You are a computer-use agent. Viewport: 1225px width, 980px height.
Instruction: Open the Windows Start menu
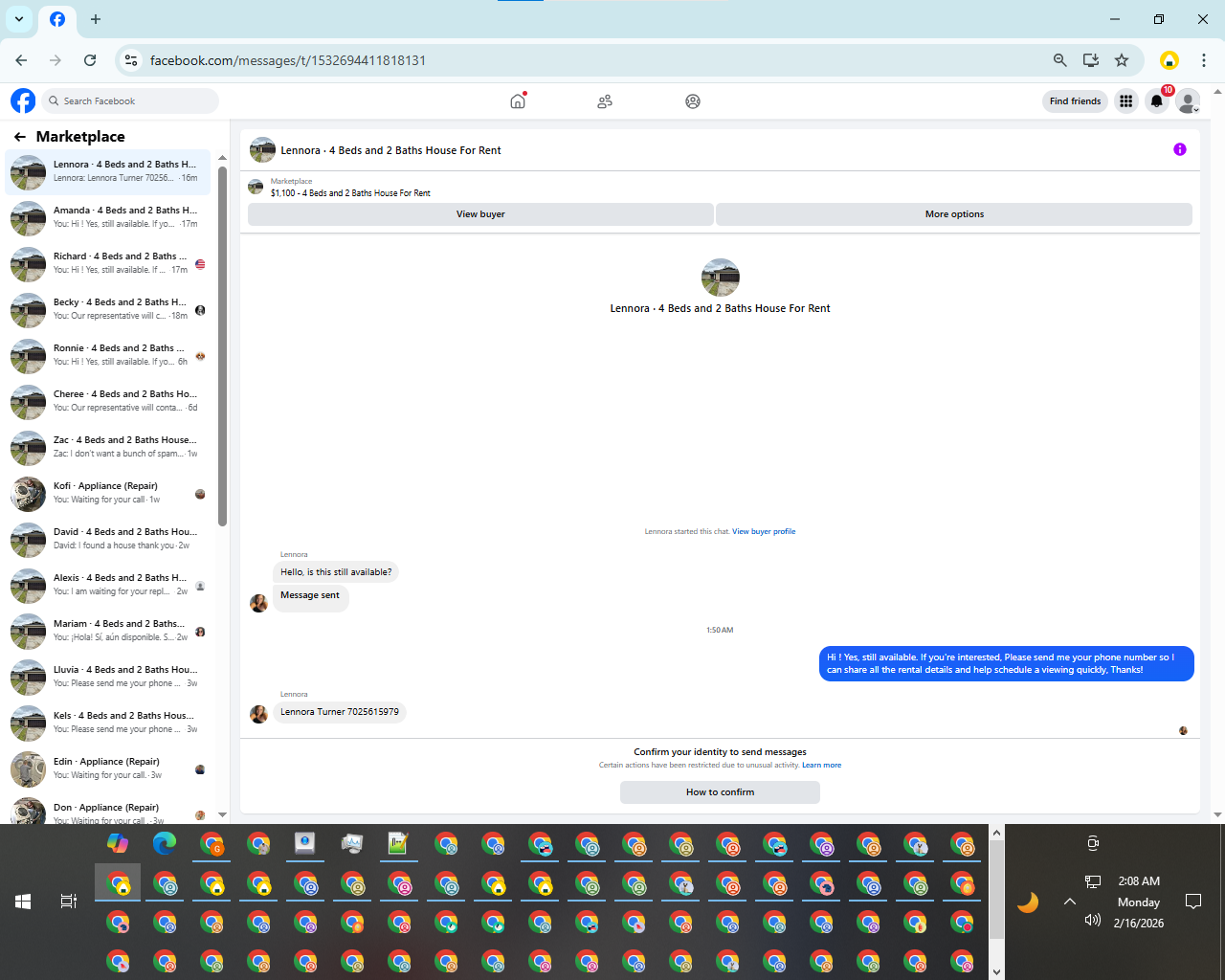coord(23,902)
